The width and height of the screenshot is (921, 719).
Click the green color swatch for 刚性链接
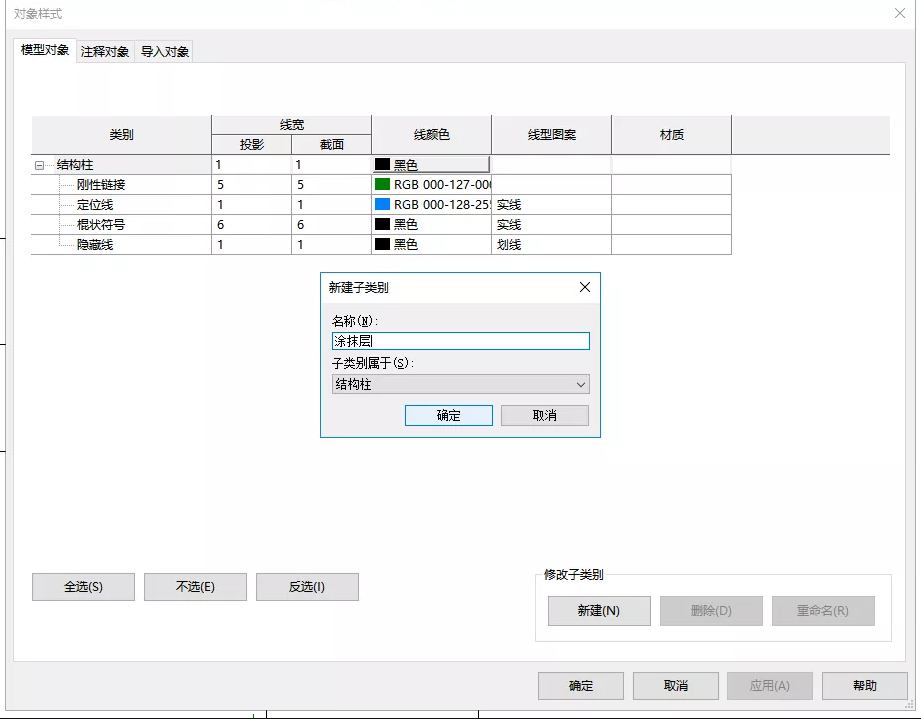click(x=382, y=185)
